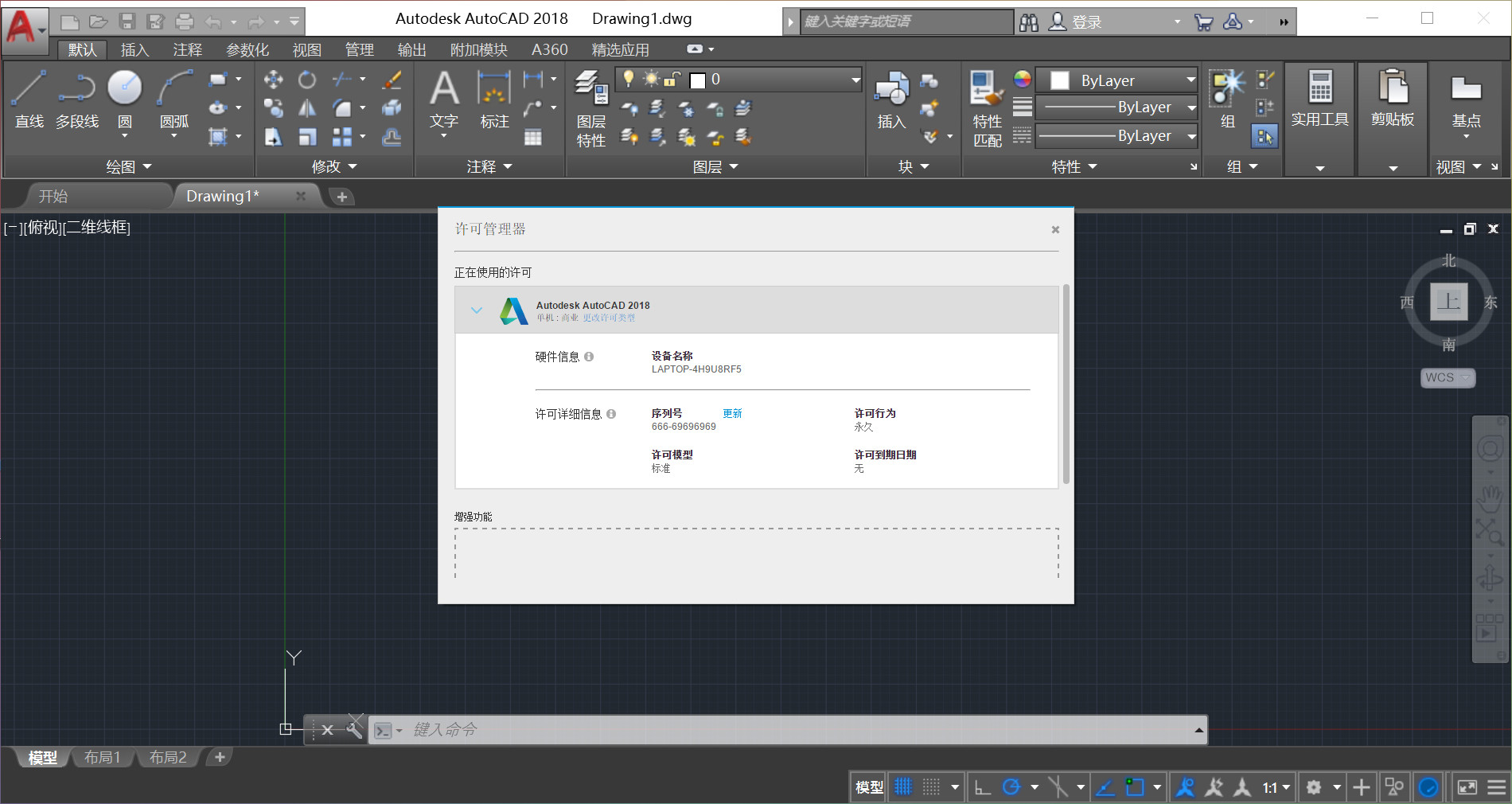Toggle the drawing grid display in status bar
Image resolution: width=1512 pixels, height=804 pixels.
tap(903, 787)
